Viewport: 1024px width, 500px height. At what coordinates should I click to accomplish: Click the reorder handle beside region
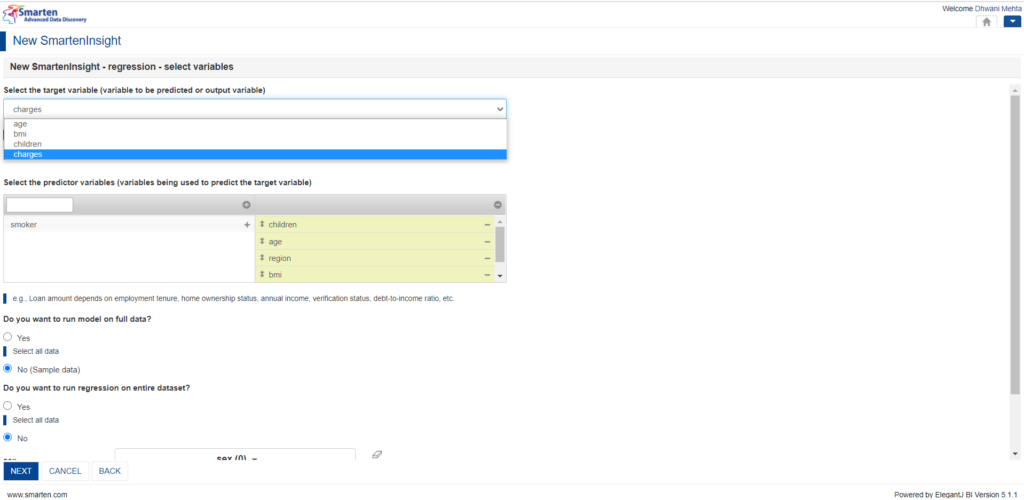coord(262,258)
